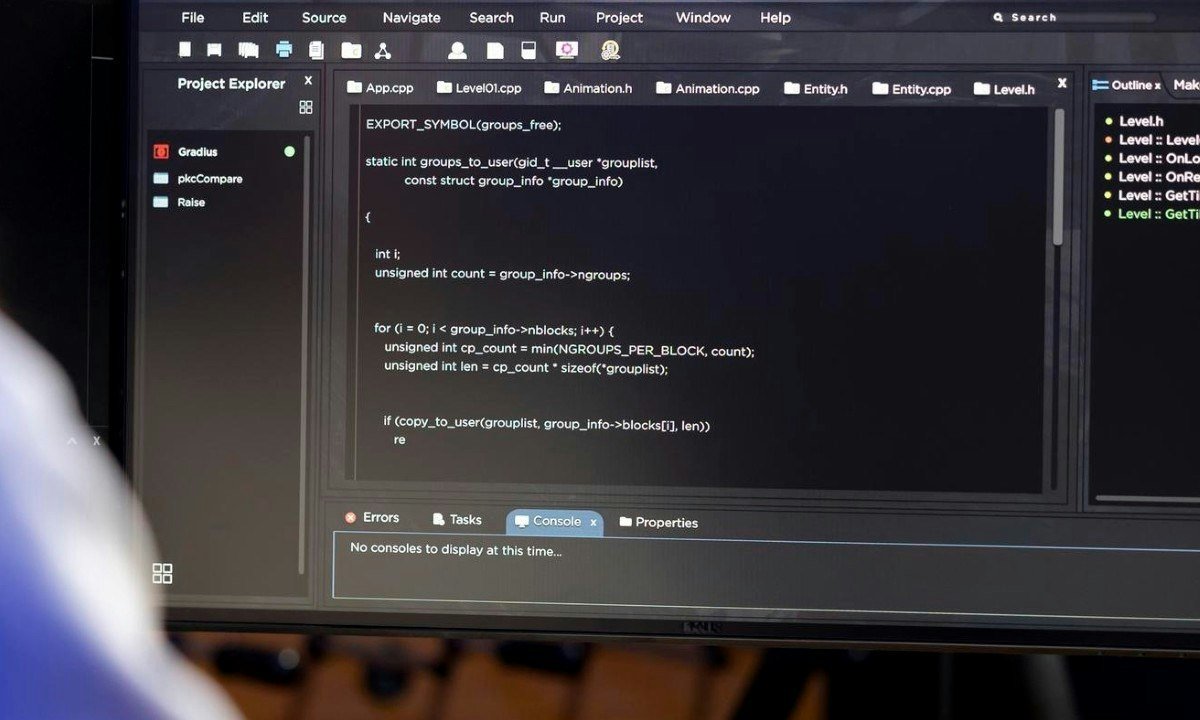Image resolution: width=1200 pixels, height=720 pixels.
Task: Click the Print toolbar icon
Action: tap(285, 49)
